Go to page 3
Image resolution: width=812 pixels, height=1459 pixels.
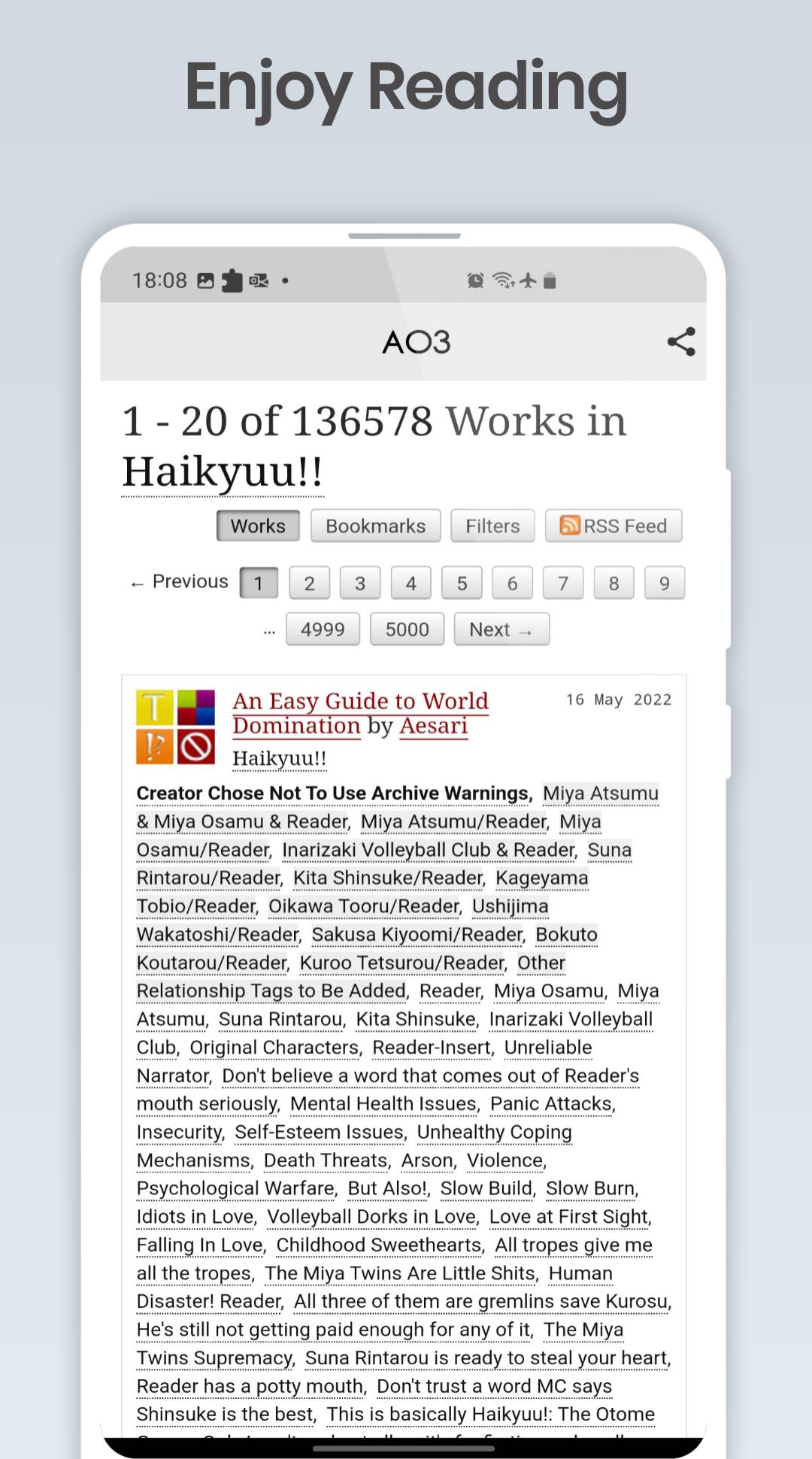(360, 583)
